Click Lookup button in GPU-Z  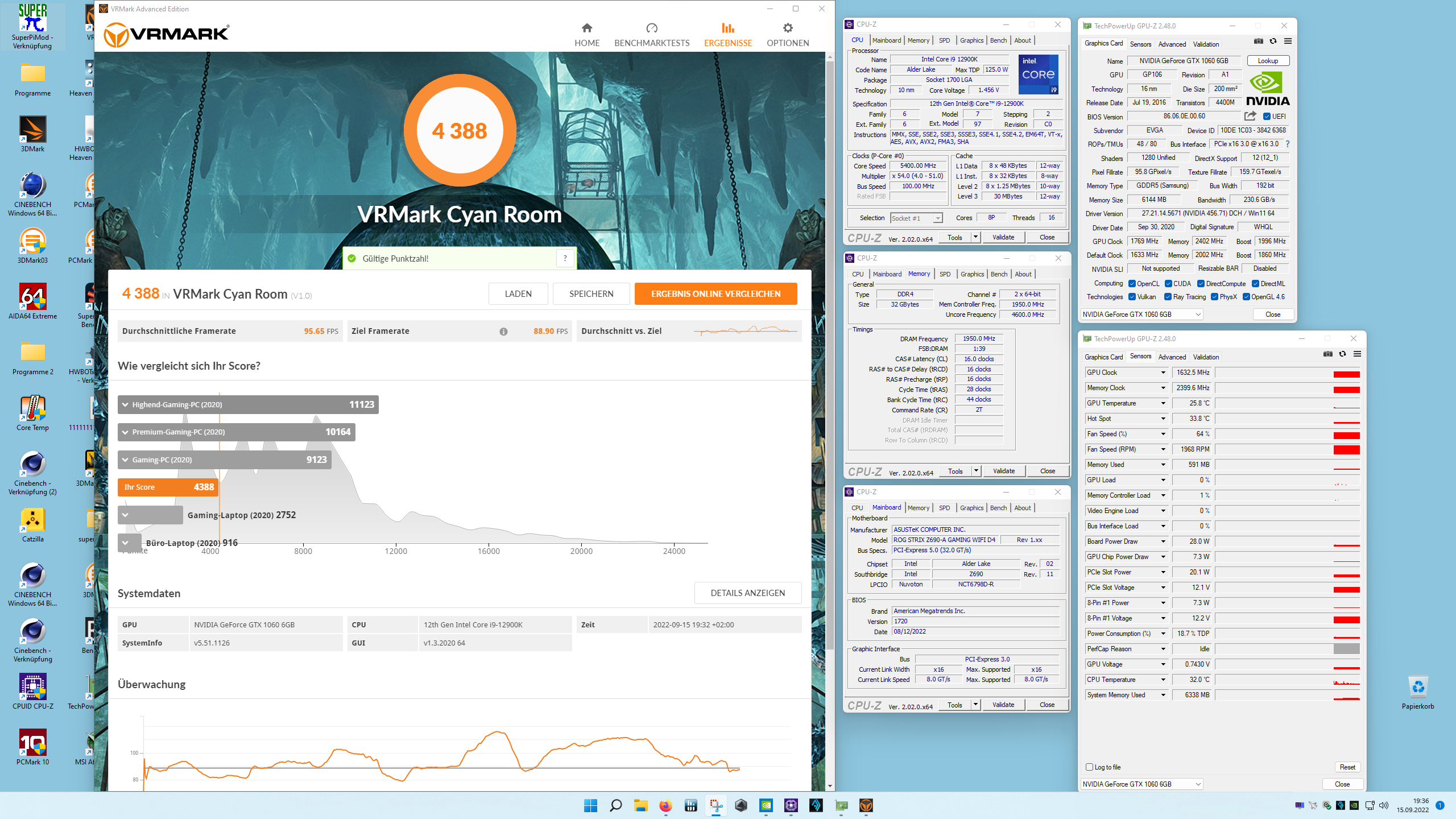pyautogui.click(x=1268, y=61)
